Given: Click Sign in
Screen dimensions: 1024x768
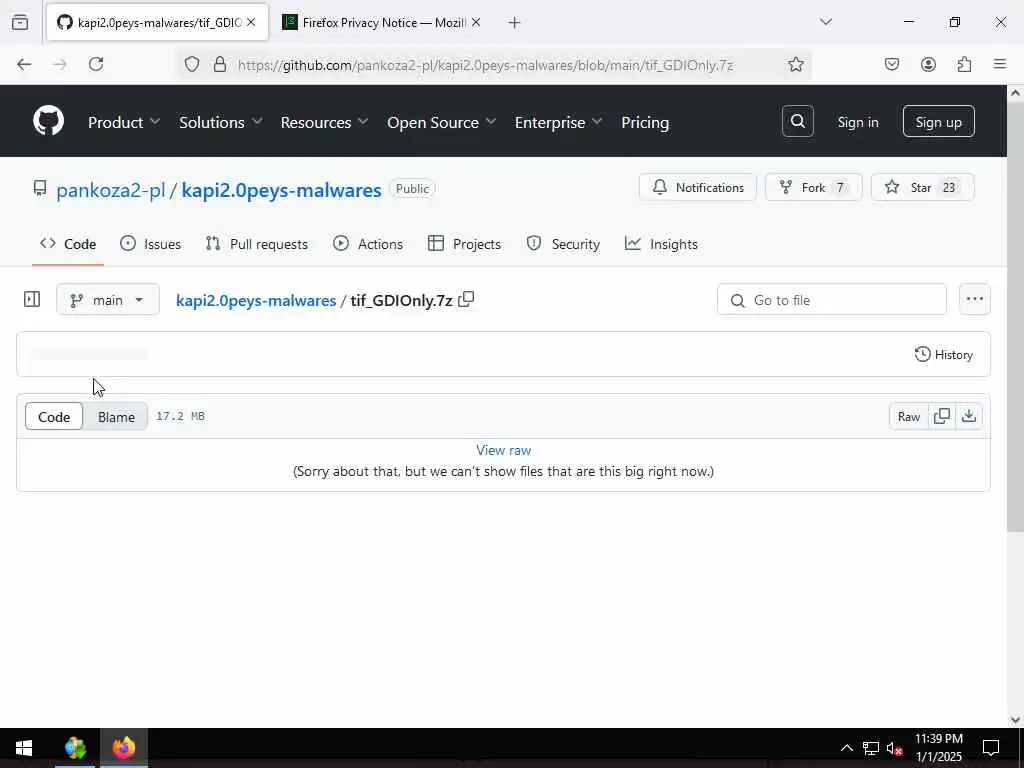Looking at the screenshot, I should pyautogui.click(x=858, y=122).
